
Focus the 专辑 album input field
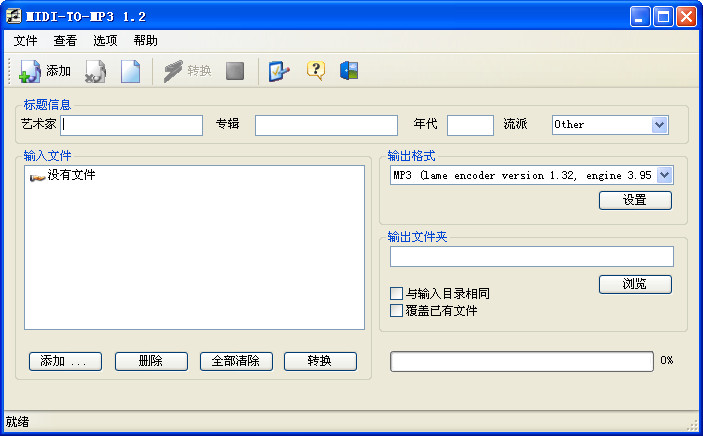point(326,125)
